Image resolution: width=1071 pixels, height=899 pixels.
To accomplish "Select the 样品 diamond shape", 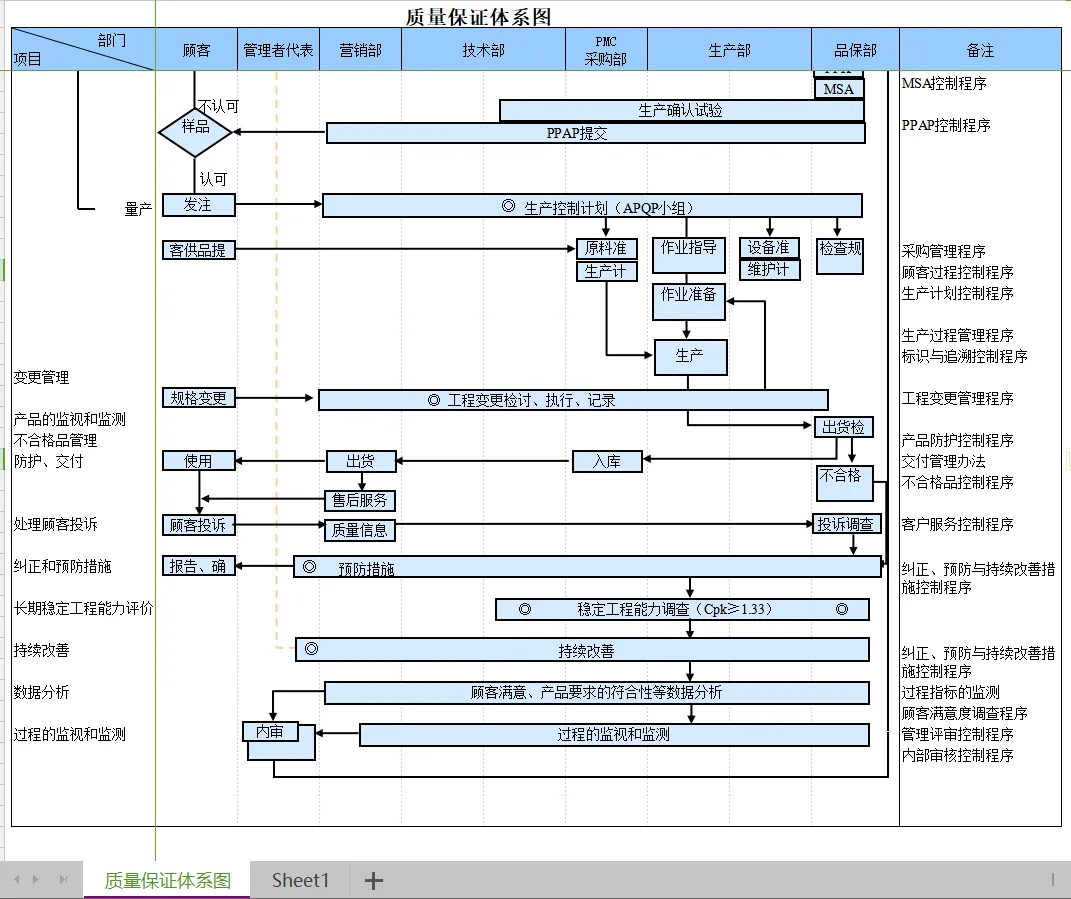I will (x=195, y=132).
